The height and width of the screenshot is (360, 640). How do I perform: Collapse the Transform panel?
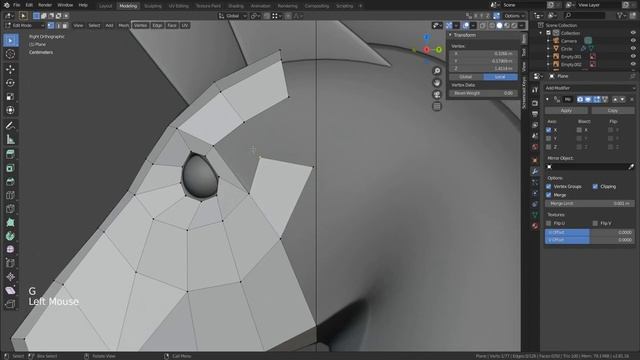(x=450, y=35)
